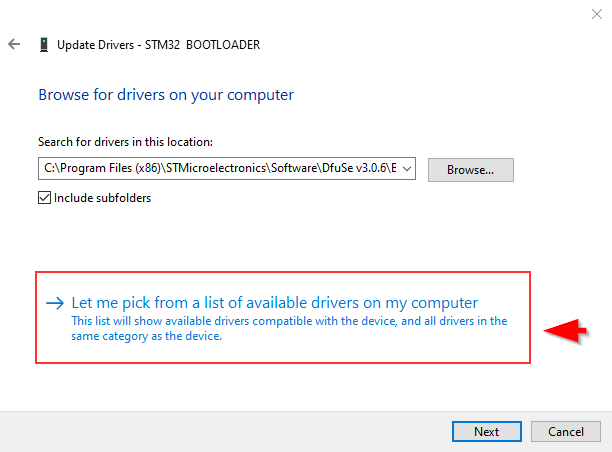Expand the driver location path dropdown
The width and height of the screenshot is (612, 452).
pyautogui.click(x=407, y=169)
